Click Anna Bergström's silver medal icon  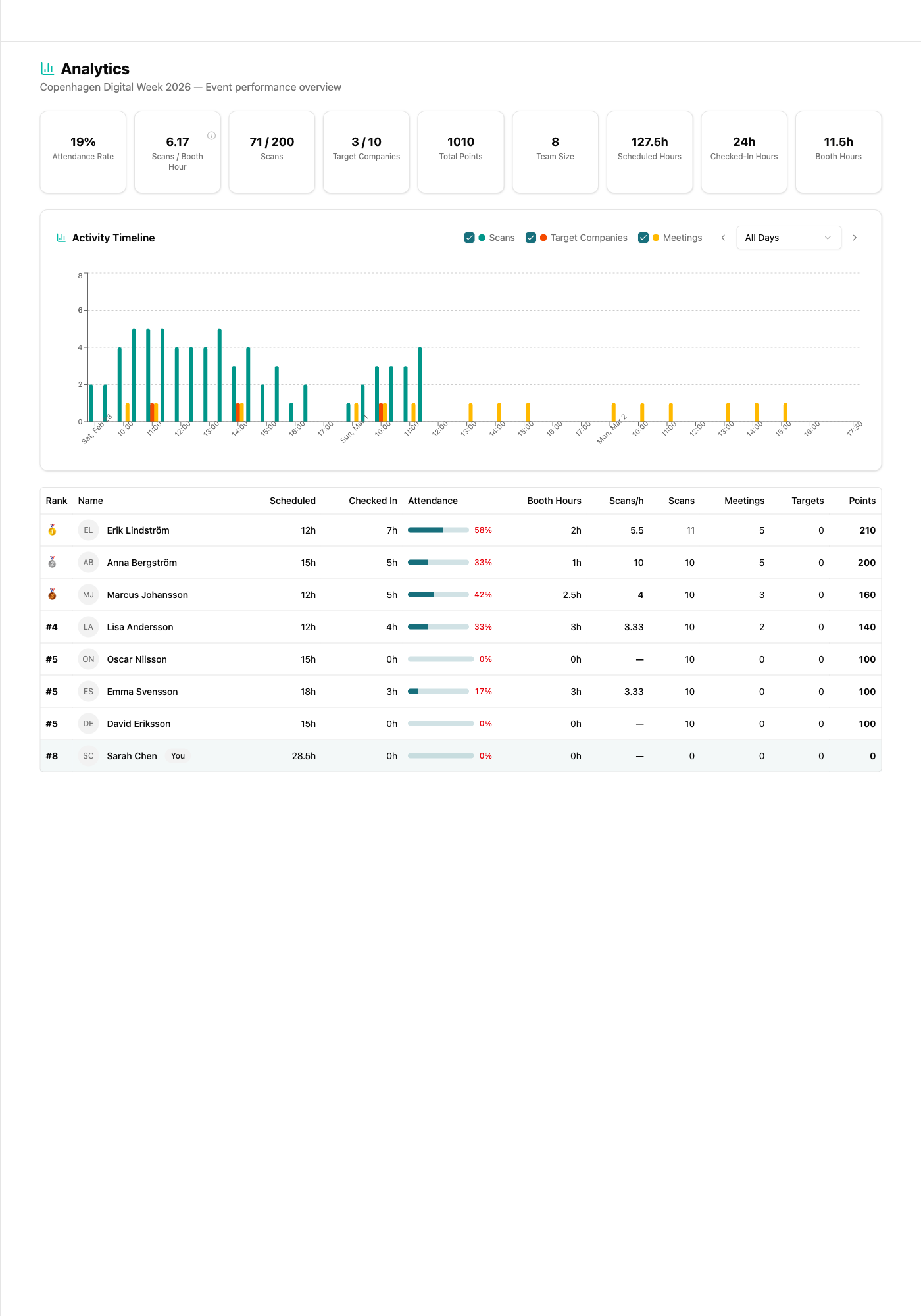point(52,562)
